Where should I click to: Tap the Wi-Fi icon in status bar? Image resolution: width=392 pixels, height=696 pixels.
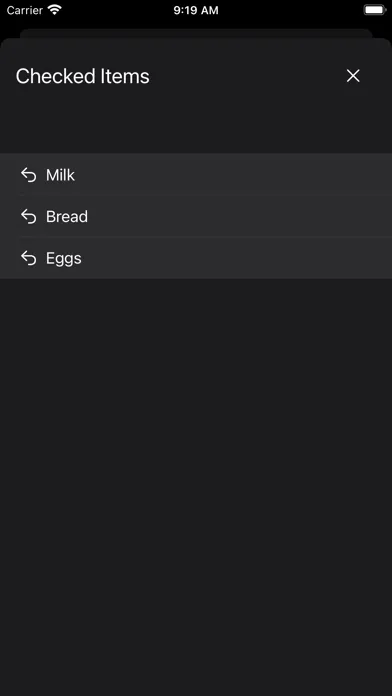(x=55, y=10)
